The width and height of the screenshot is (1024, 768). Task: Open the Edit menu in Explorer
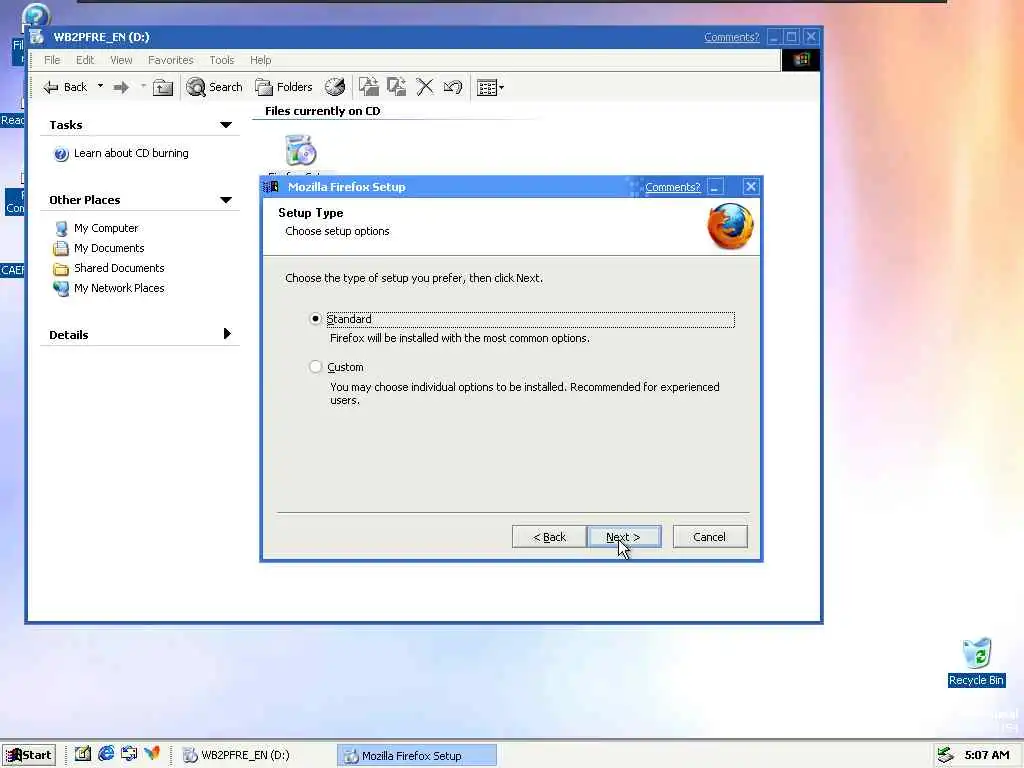pos(85,60)
